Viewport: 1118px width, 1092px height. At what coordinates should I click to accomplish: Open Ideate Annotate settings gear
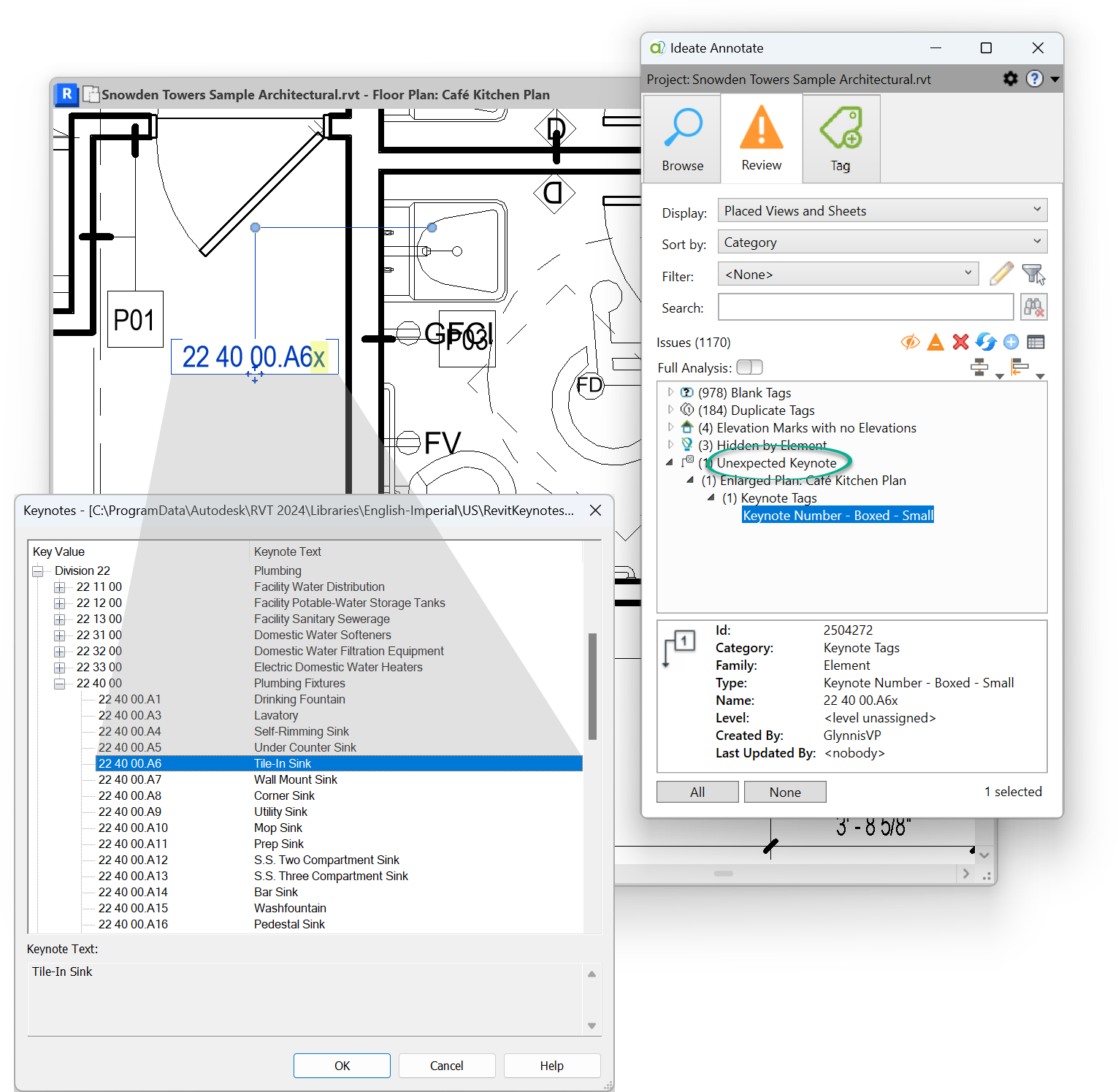pos(1010,79)
